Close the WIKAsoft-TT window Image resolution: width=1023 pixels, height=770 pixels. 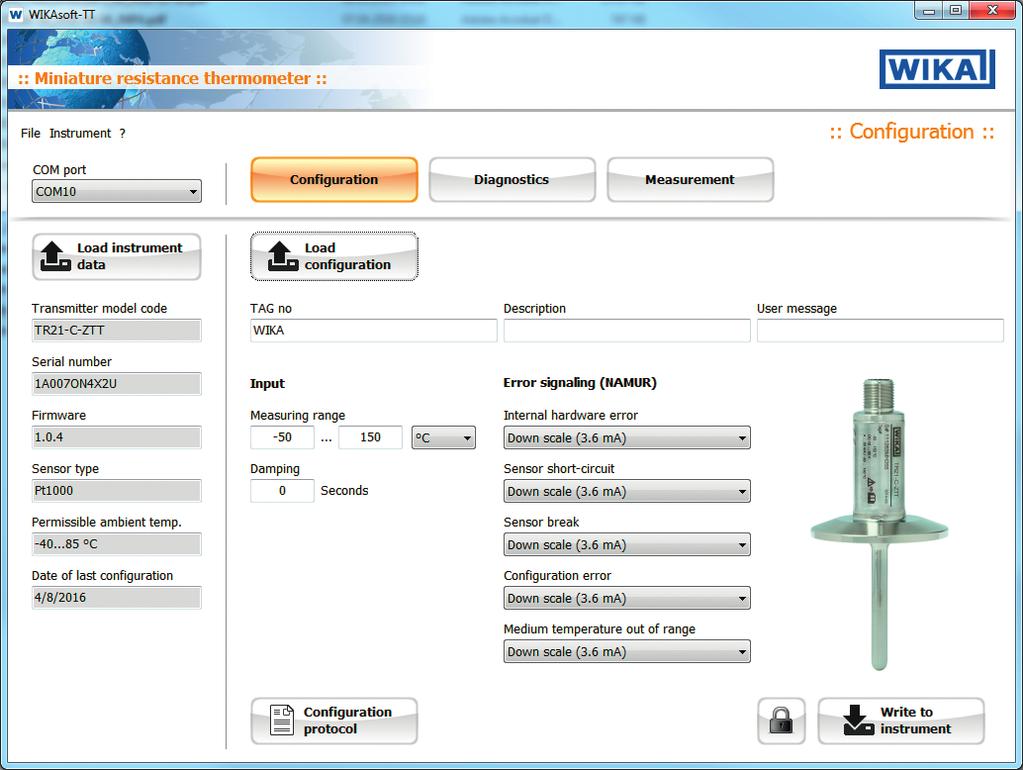tap(993, 10)
